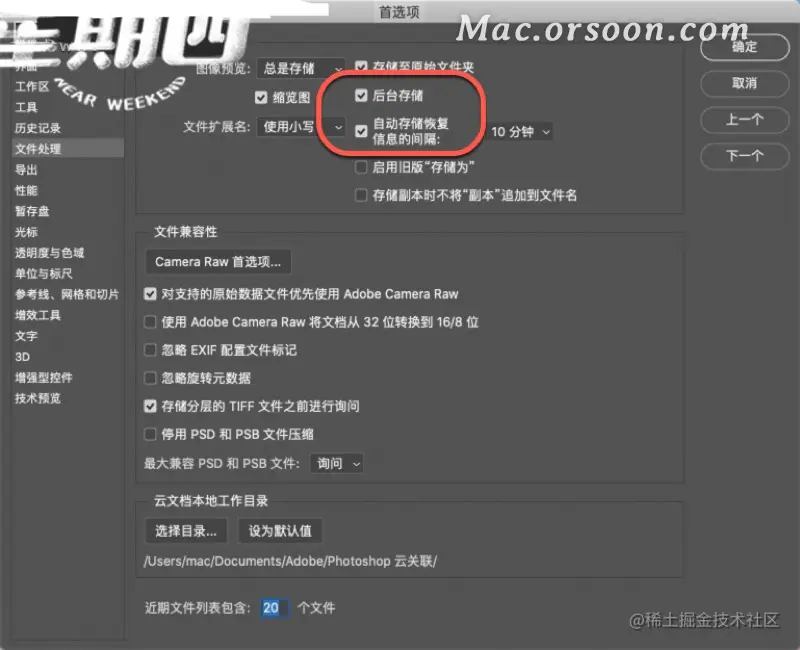
Task: Open the 总是存储 image preview dropdown
Action: 301,68
